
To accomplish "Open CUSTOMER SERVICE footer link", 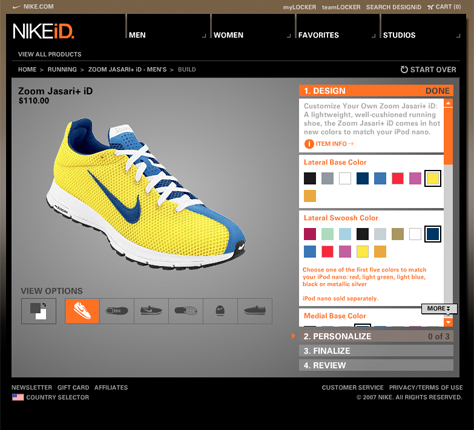I will (353, 387).
